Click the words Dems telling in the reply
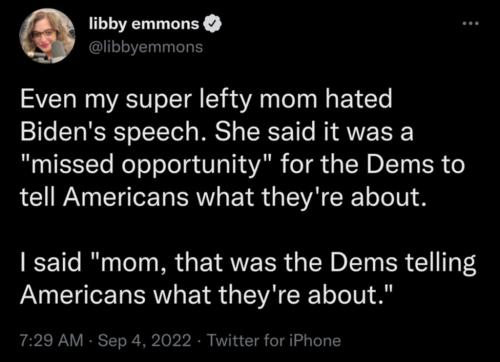 tap(403, 263)
